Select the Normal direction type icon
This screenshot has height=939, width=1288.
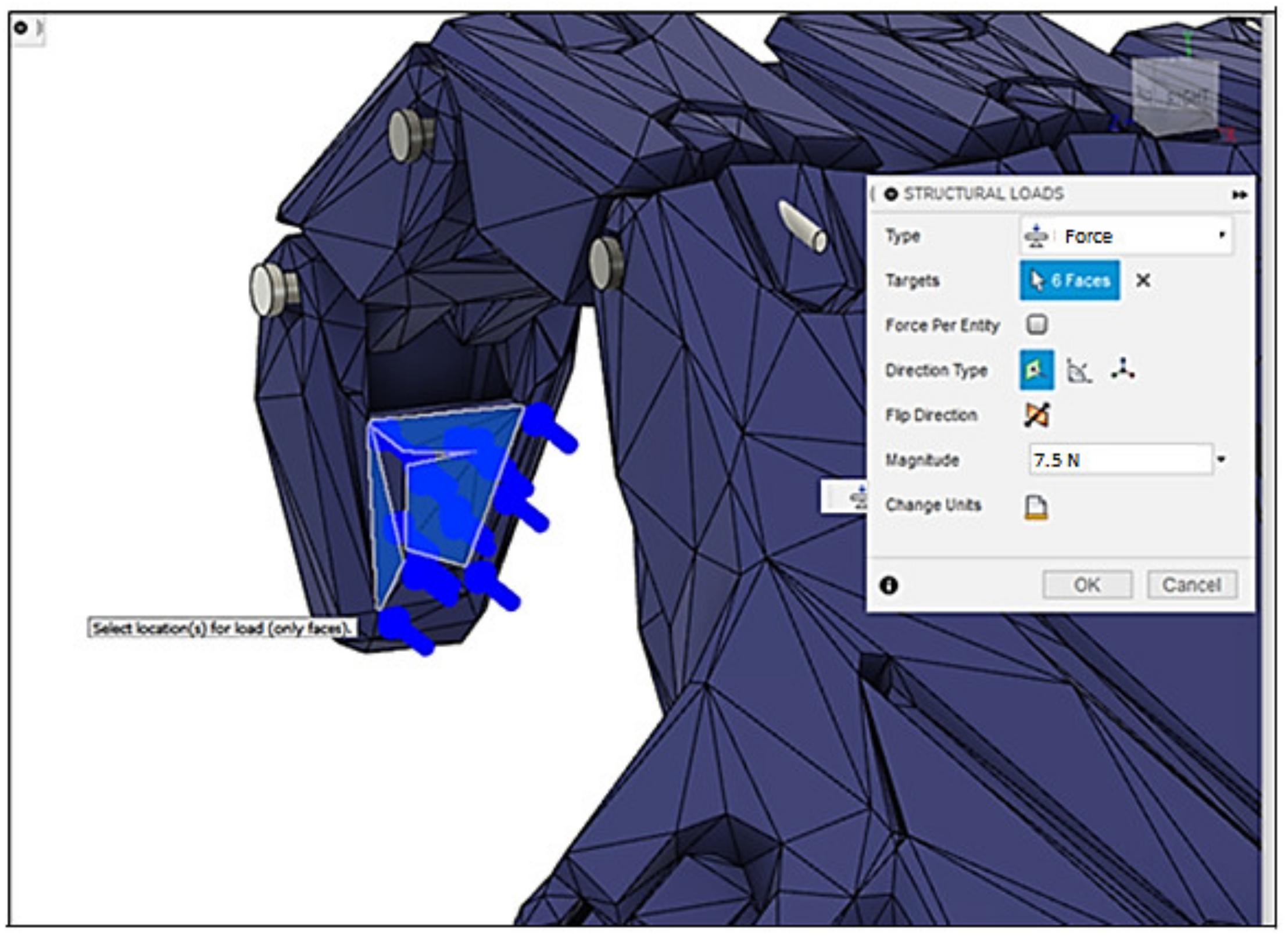[x=1036, y=370]
